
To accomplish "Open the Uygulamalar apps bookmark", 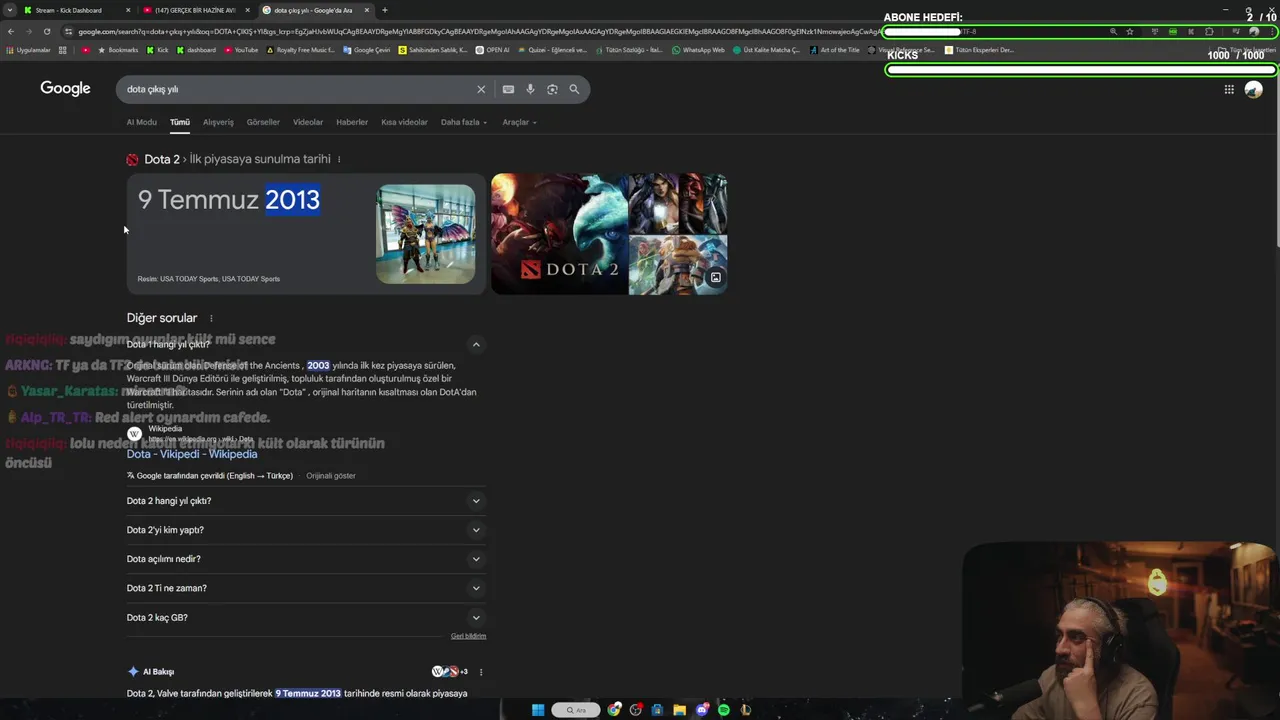I will (28, 50).
